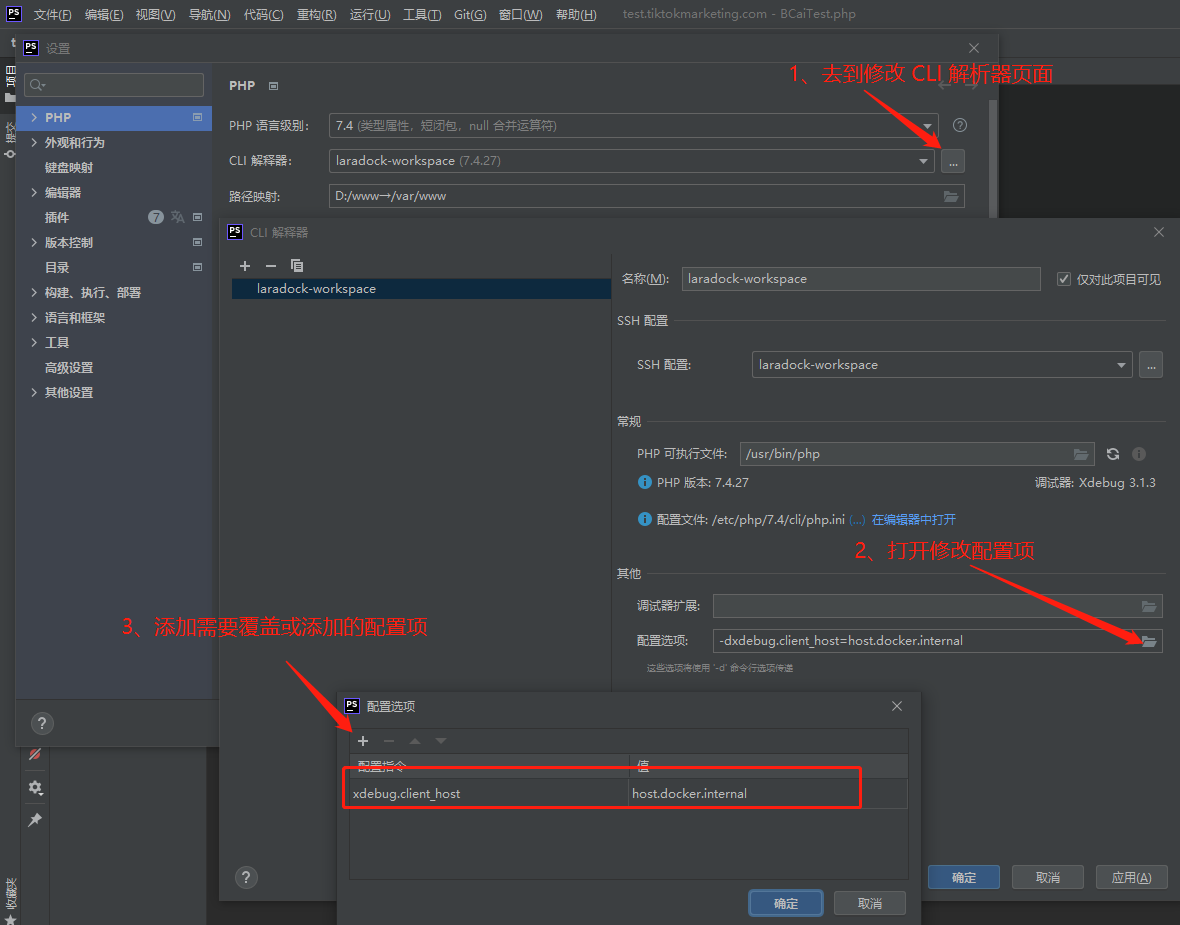This screenshot has height=925, width=1180.
Task: Click the host.docker.internal value cell
Action: coord(768,794)
